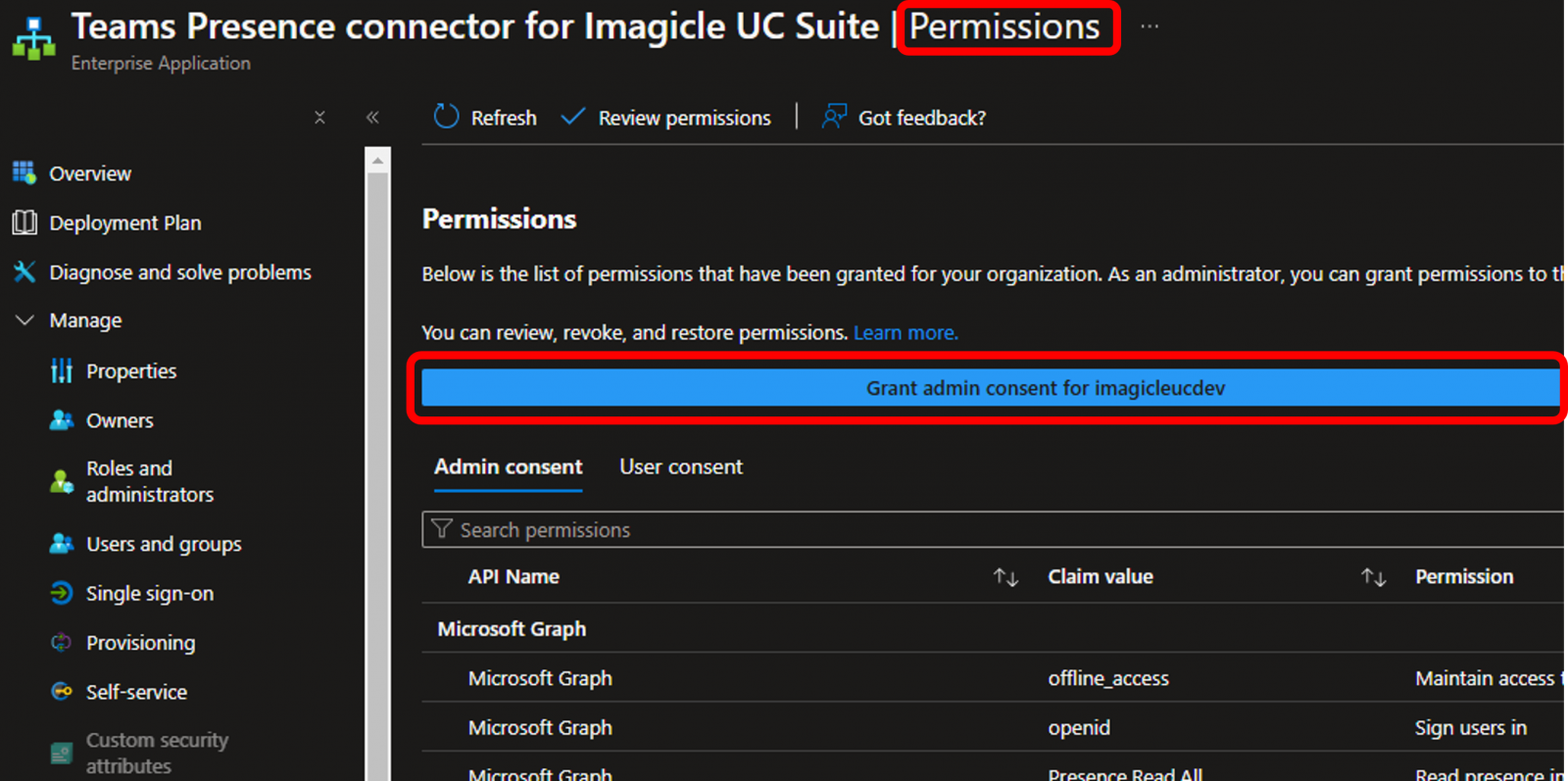The height and width of the screenshot is (781, 1568).
Task: Click the sidebar scrollbar up arrow
Action: coord(377,160)
